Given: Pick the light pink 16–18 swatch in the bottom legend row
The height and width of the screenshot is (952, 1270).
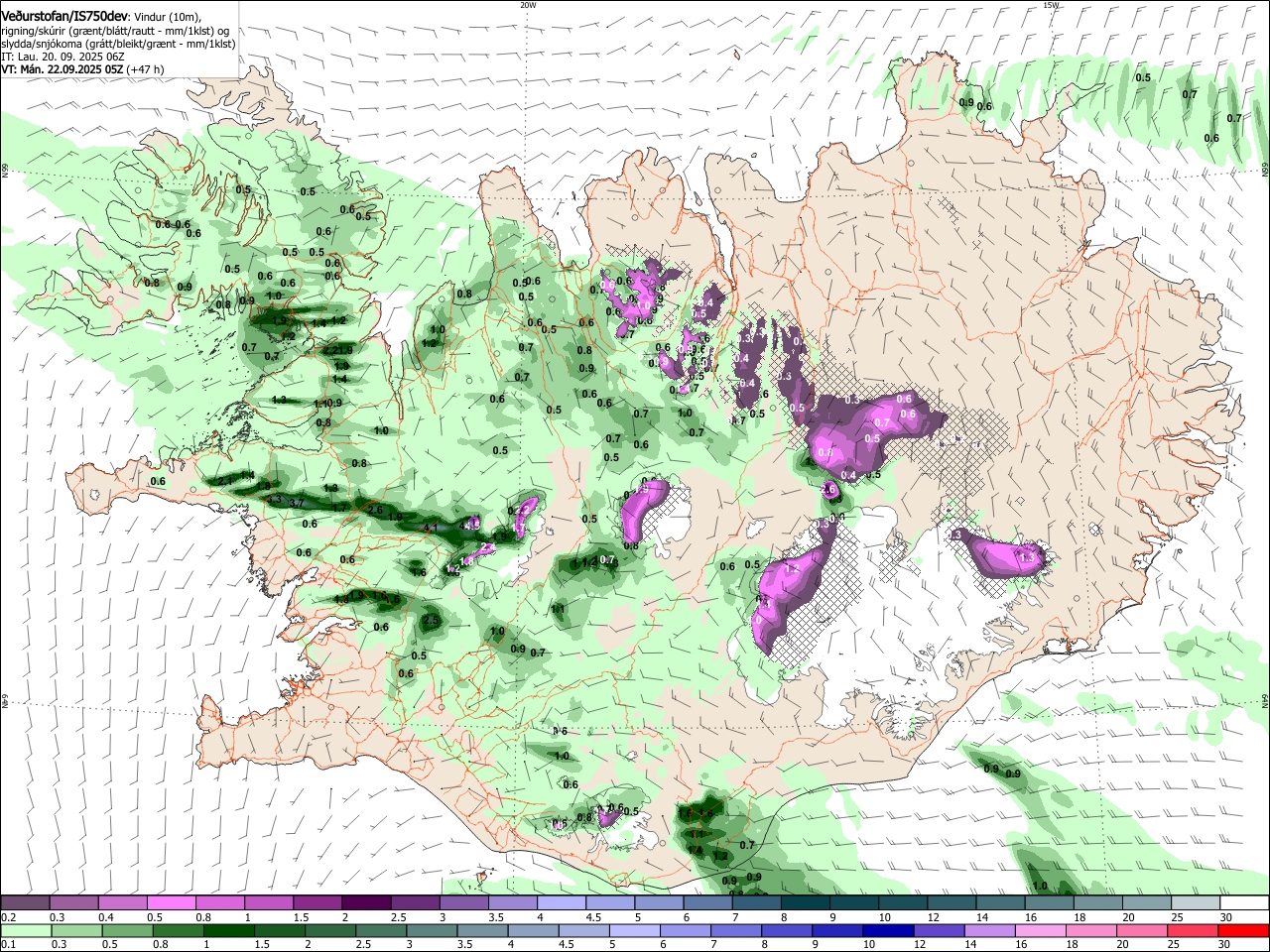Looking at the screenshot, I should (1040, 930).
